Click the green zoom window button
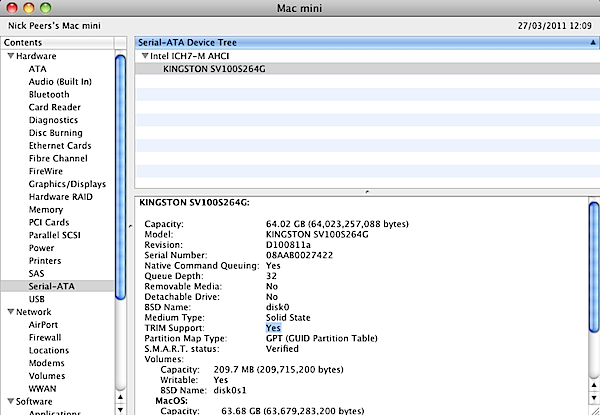Screen dimensions: 600x415 coord(46,8)
